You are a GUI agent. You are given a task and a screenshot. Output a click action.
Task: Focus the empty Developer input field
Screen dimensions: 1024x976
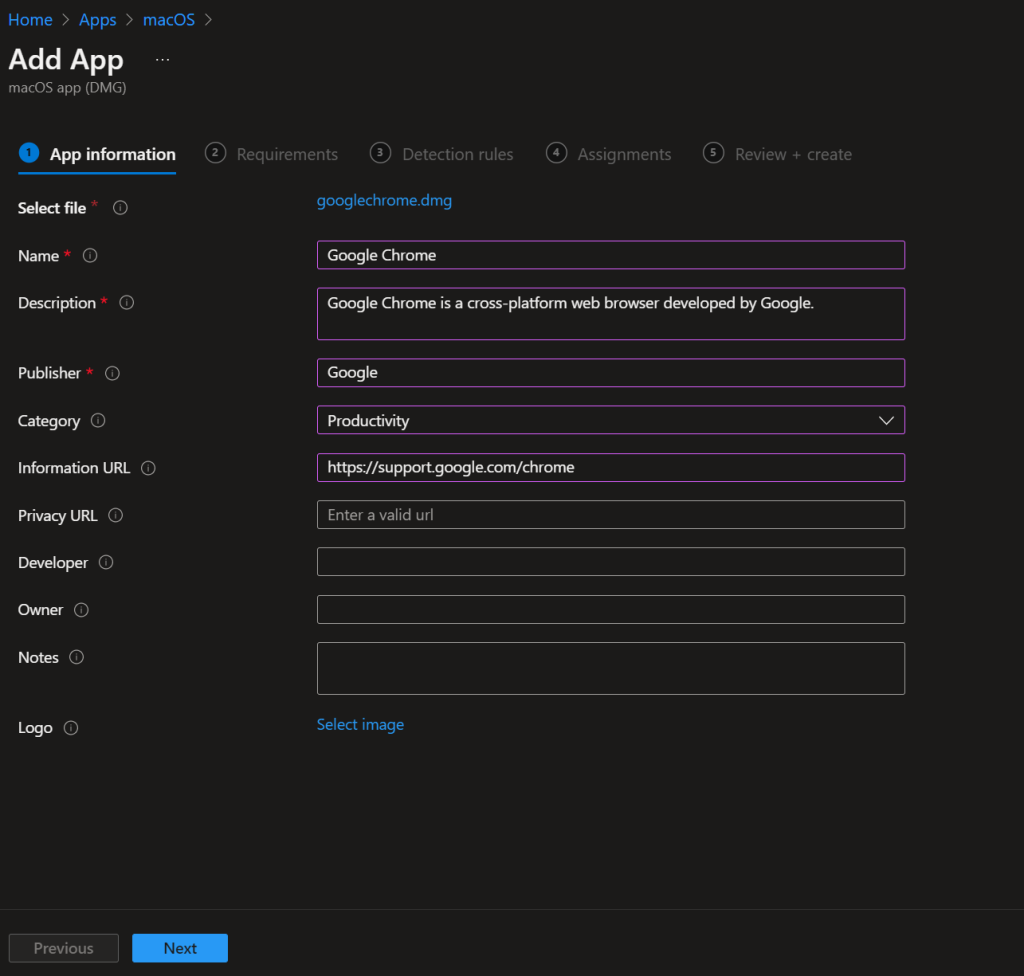tap(611, 562)
